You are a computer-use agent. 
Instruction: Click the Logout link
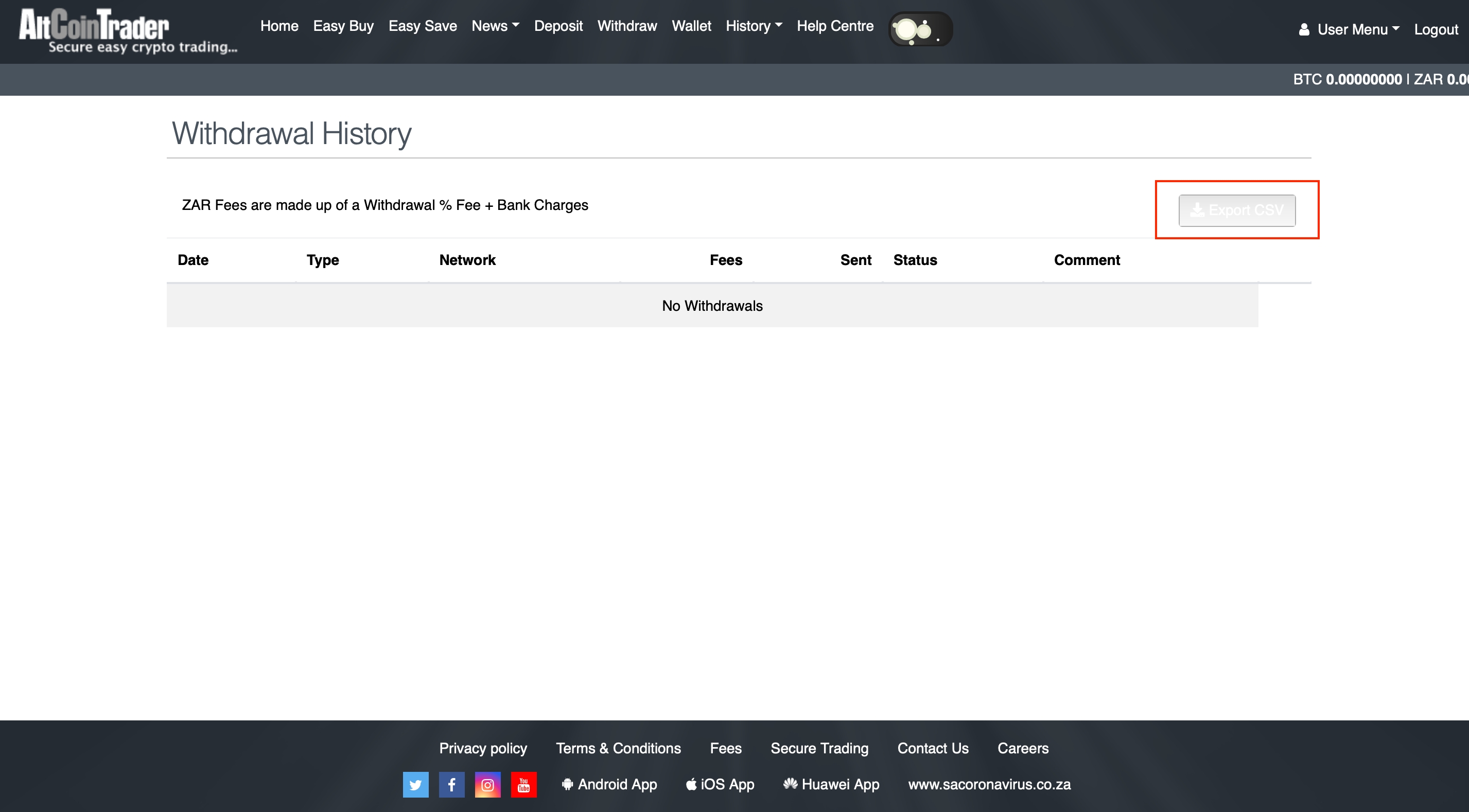pos(1436,30)
